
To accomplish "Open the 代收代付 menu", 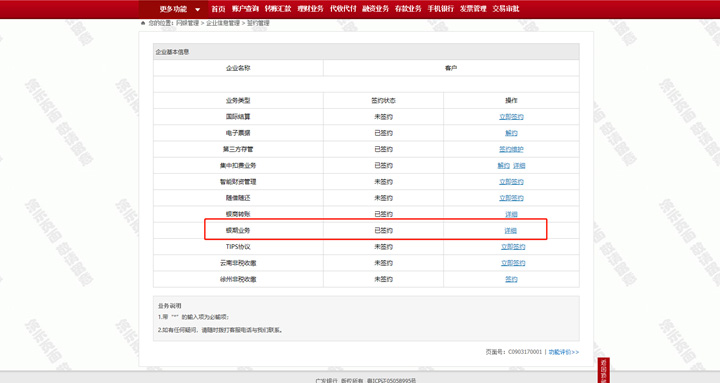I will [343, 9].
